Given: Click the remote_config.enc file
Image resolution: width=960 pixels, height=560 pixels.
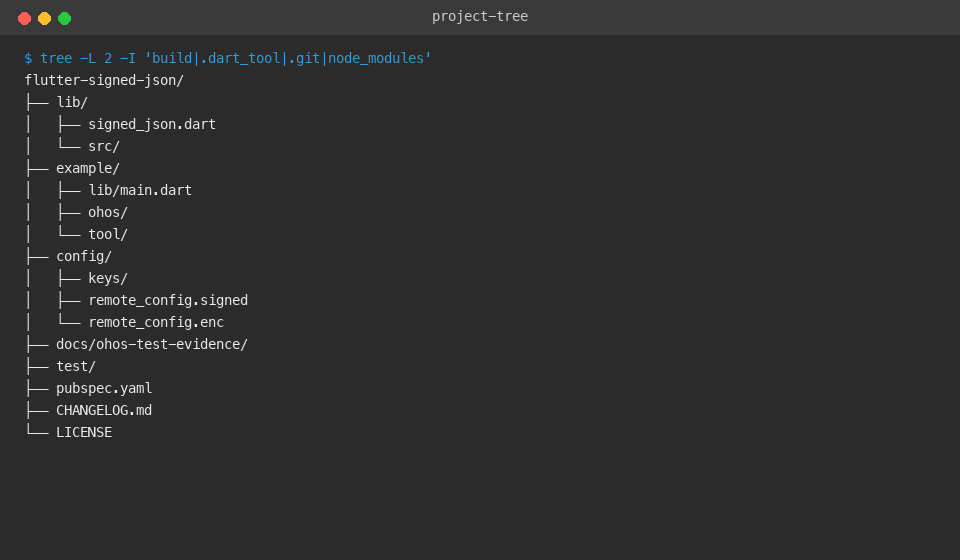Looking at the screenshot, I should pyautogui.click(x=156, y=323).
